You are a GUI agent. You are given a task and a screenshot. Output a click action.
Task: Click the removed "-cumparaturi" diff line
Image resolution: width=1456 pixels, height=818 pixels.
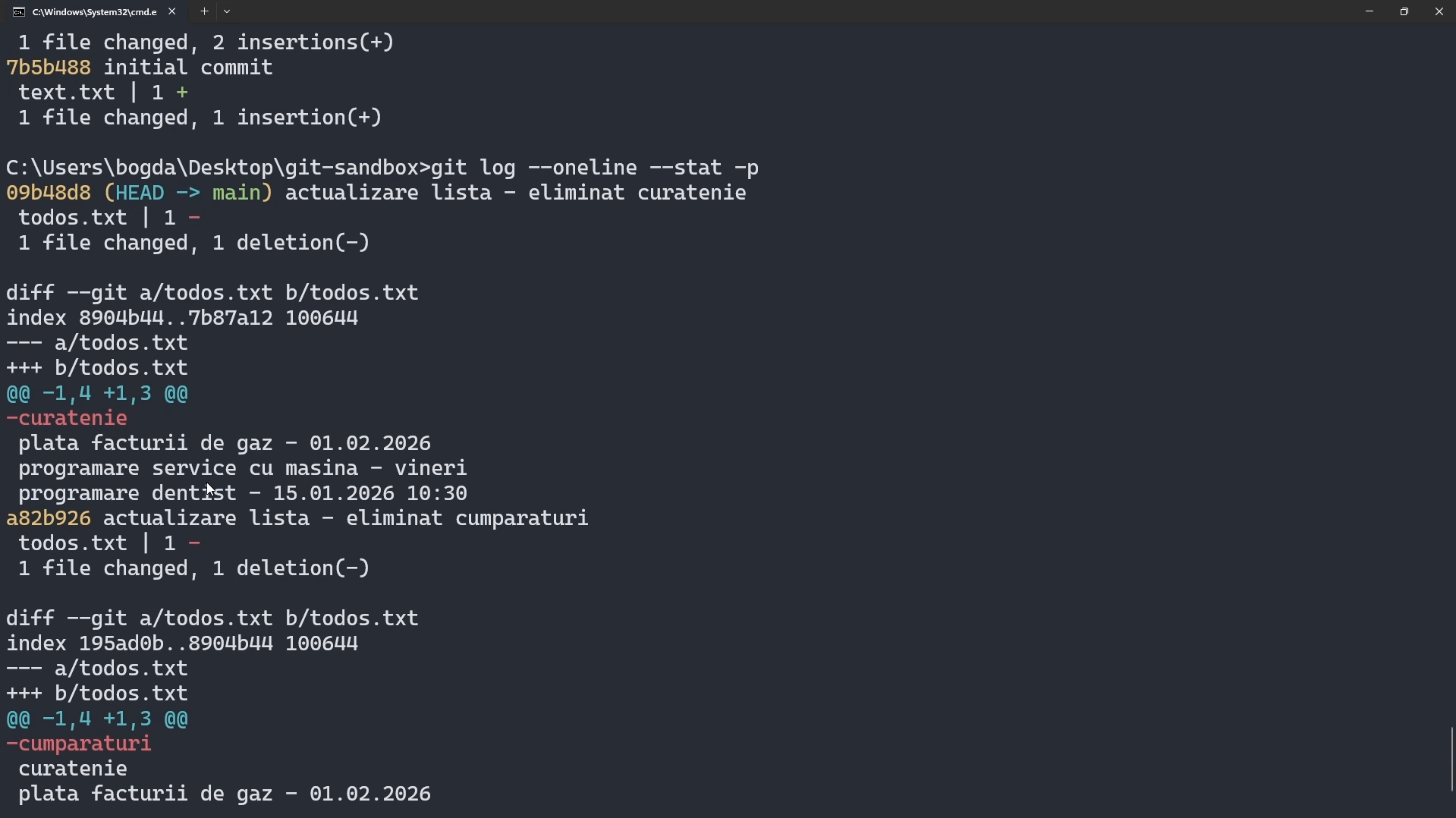pyautogui.click(x=79, y=744)
